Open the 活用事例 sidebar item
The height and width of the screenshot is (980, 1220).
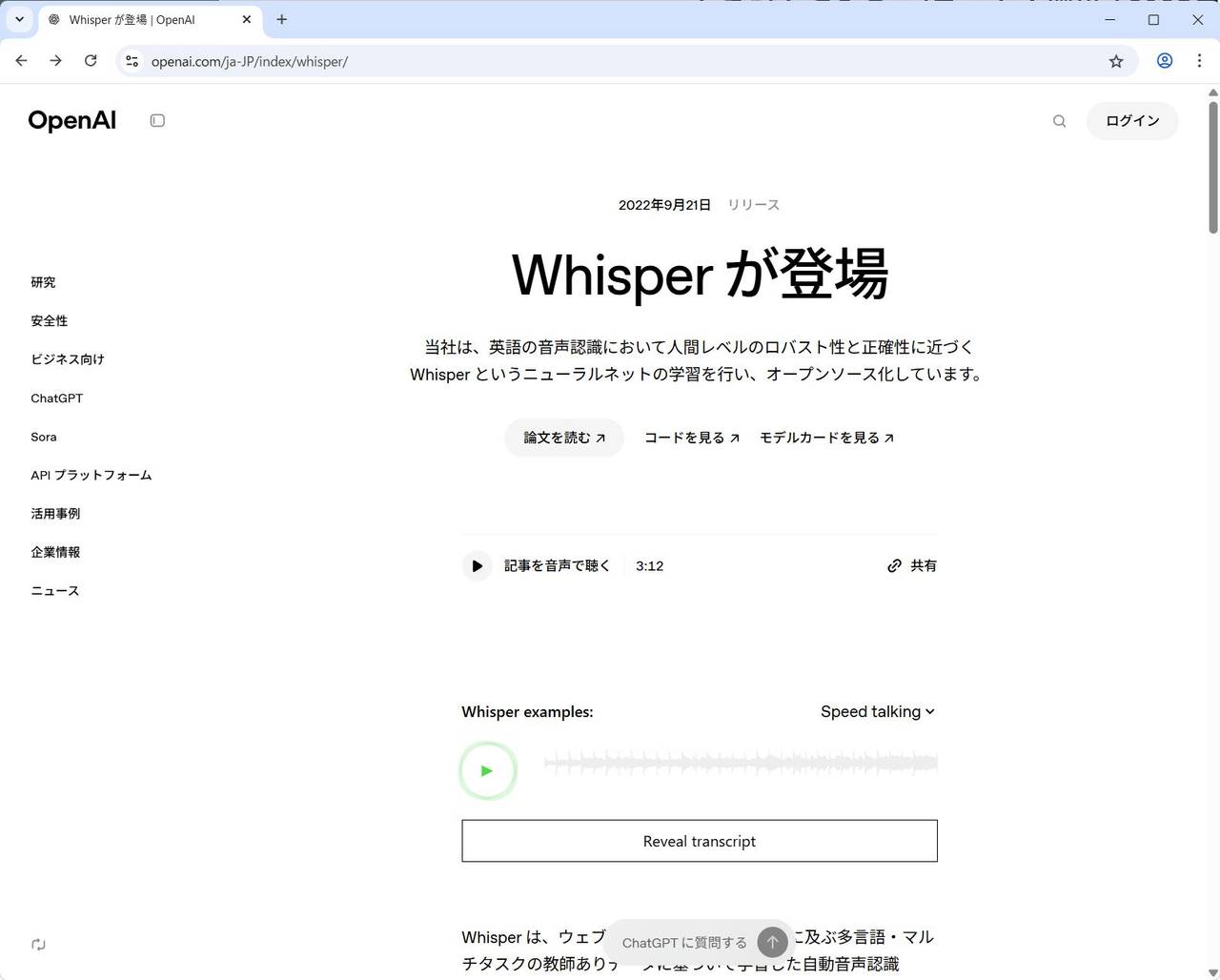point(55,514)
